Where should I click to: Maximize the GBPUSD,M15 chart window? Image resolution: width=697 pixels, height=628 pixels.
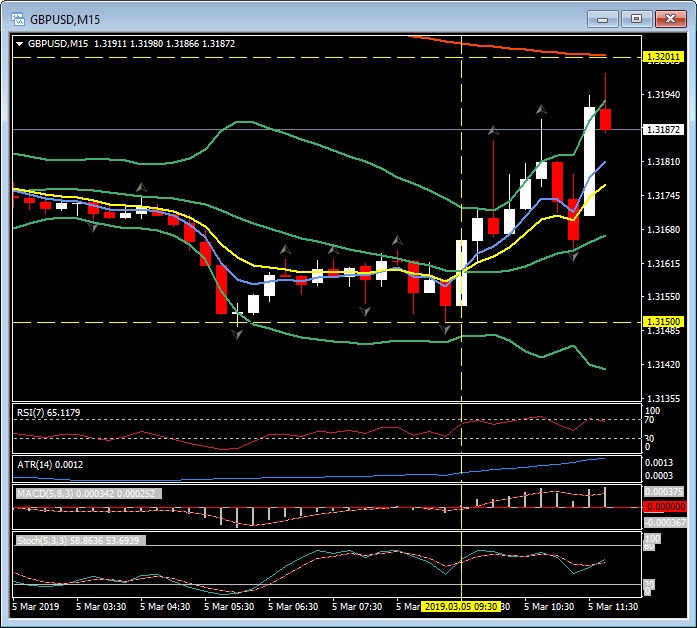point(634,18)
